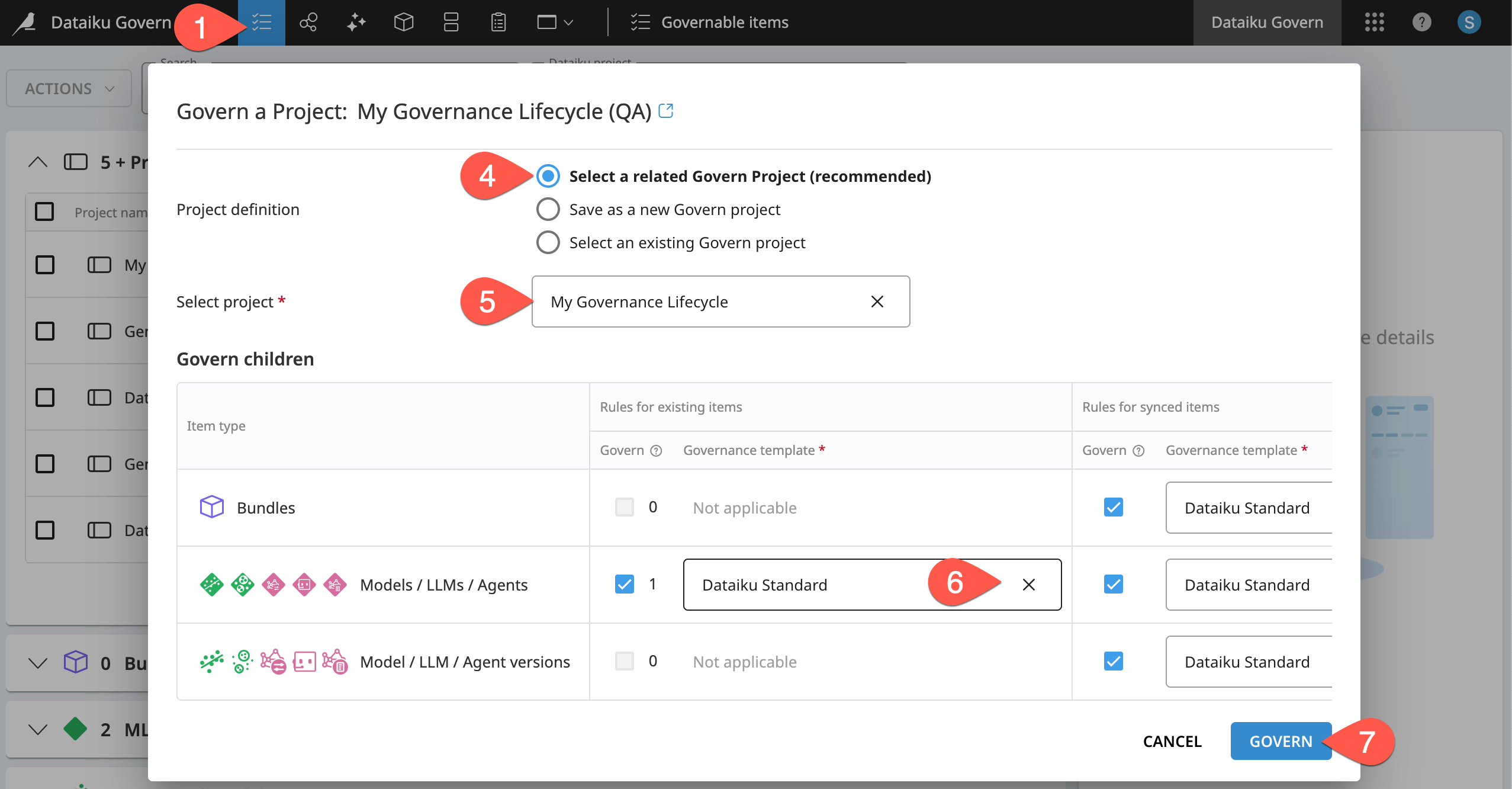Open the Governable items nav icon
Image resolution: width=1512 pixels, height=789 pixels.
(261, 23)
